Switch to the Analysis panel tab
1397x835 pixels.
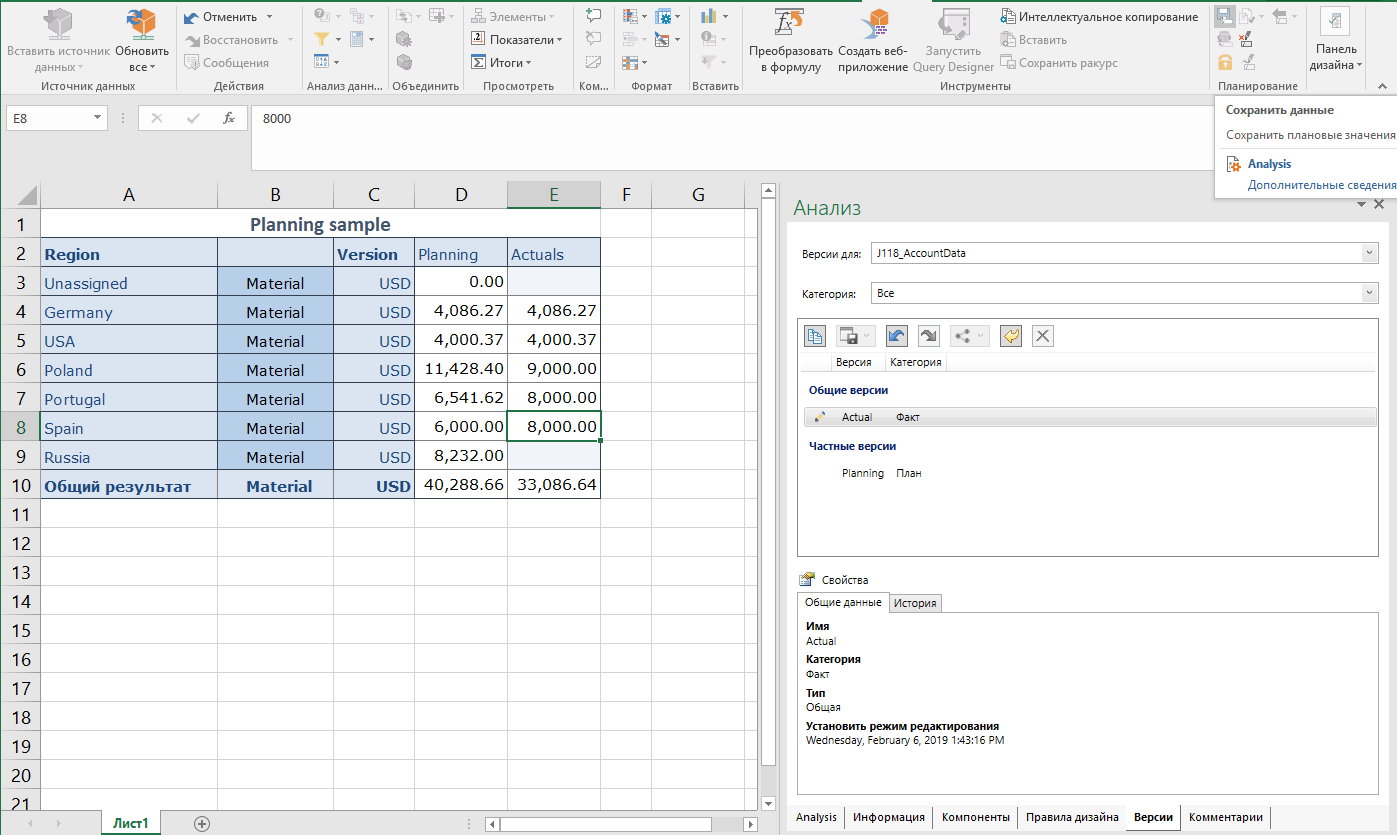pos(816,817)
